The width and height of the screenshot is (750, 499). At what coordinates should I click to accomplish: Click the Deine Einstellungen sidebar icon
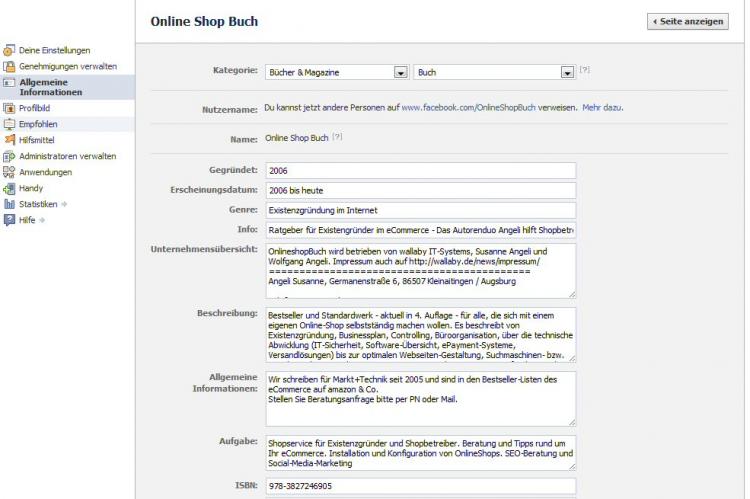click(9, 50)
